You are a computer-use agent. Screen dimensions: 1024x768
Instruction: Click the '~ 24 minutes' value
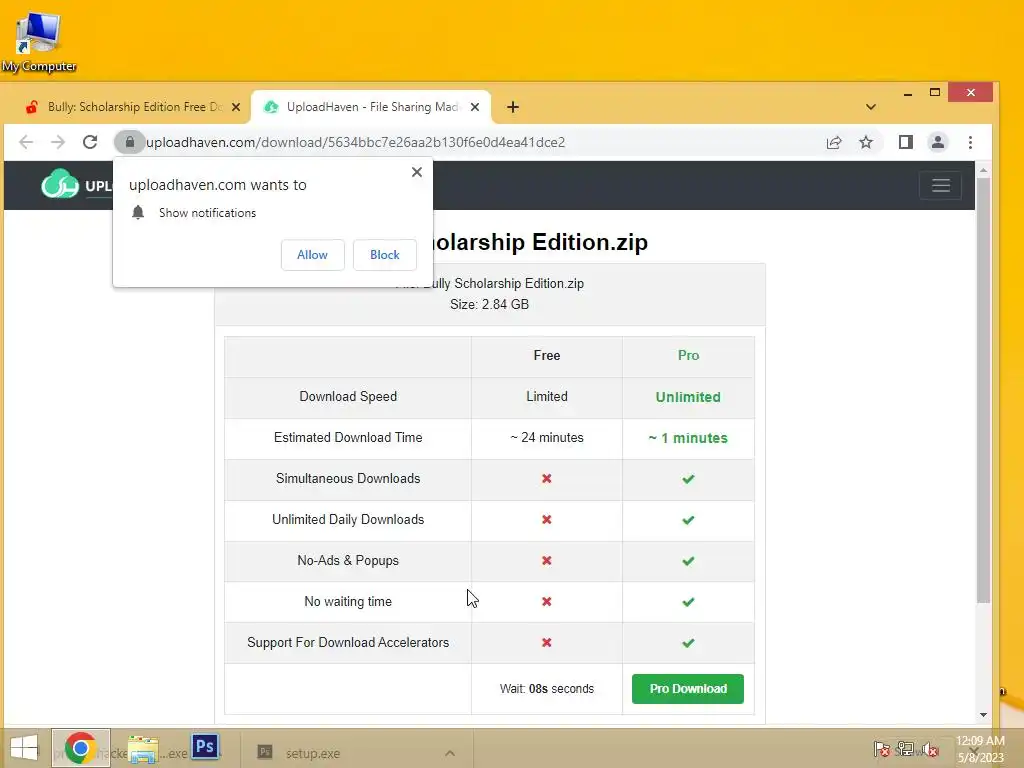(547, 438)
